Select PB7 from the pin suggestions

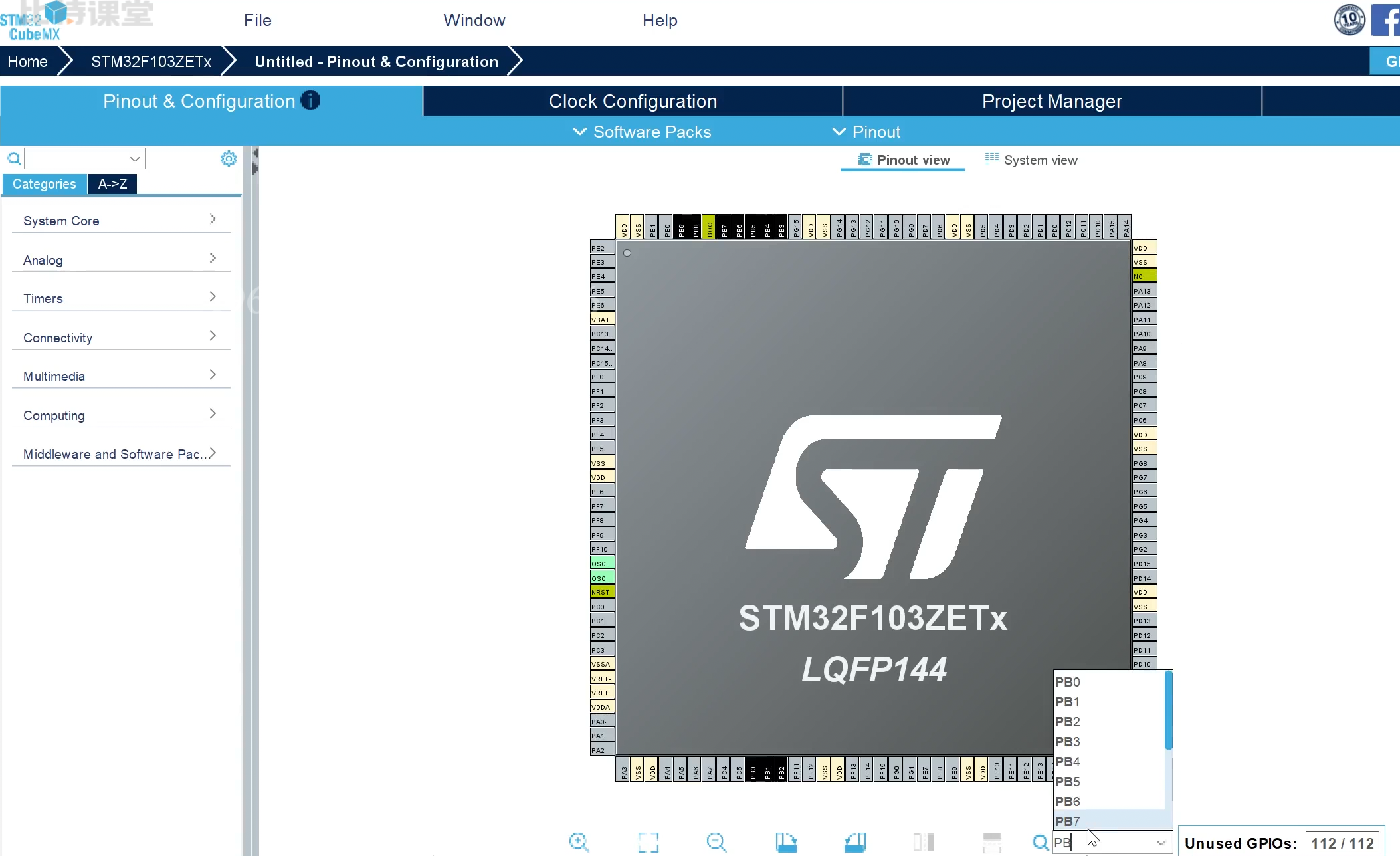point(1110,821)
